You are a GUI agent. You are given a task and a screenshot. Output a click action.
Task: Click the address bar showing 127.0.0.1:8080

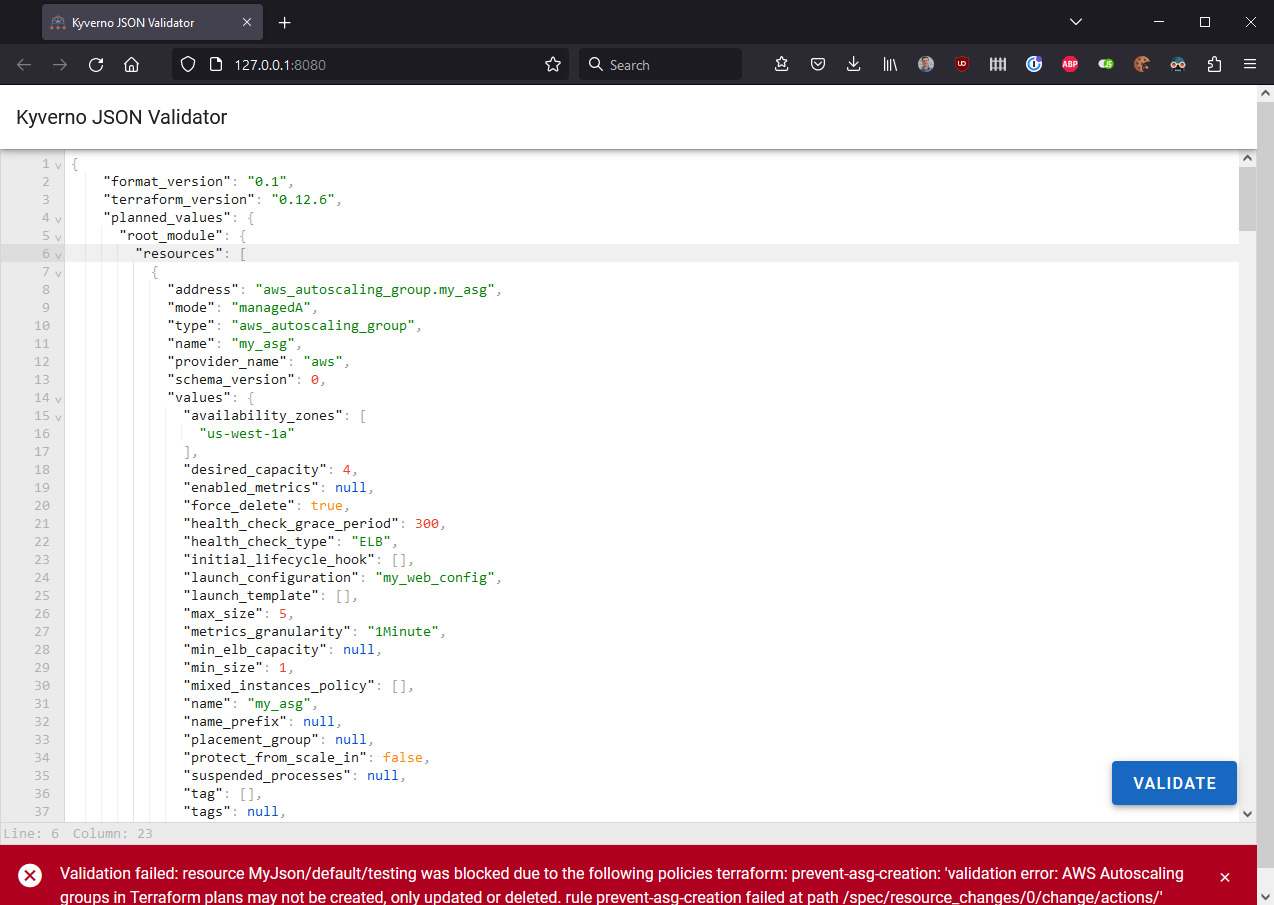click(x=380, y=64)
